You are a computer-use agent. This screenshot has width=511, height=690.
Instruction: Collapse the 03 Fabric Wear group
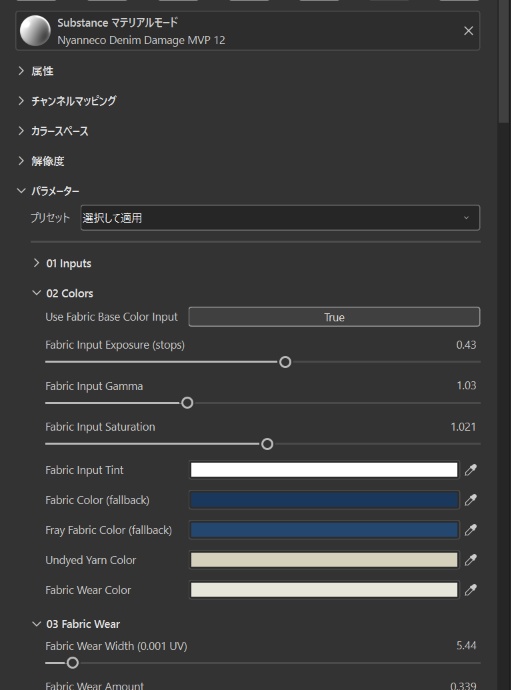(x=37, y=624)
